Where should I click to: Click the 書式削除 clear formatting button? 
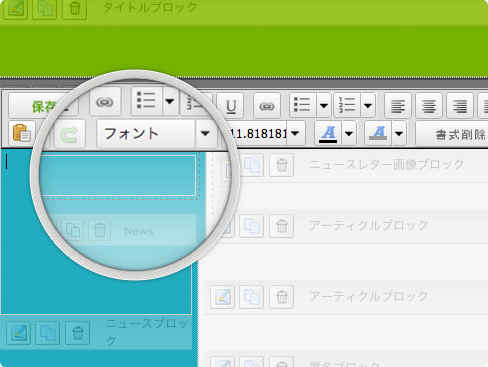click(452, 134)
